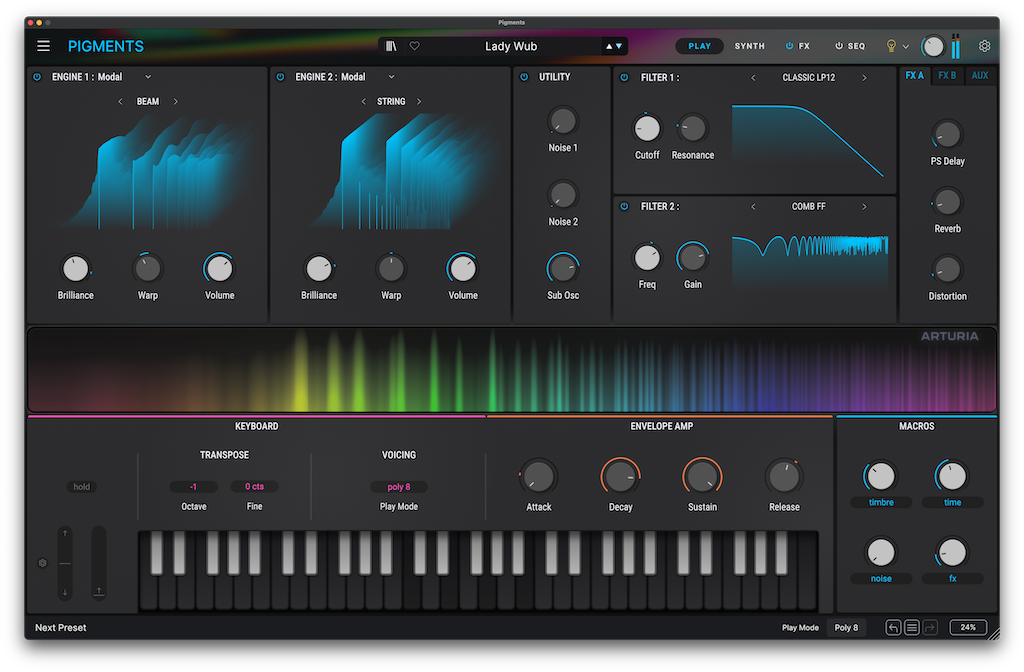
Task: Click the modulation wheel
Action: tap(99, 563)
